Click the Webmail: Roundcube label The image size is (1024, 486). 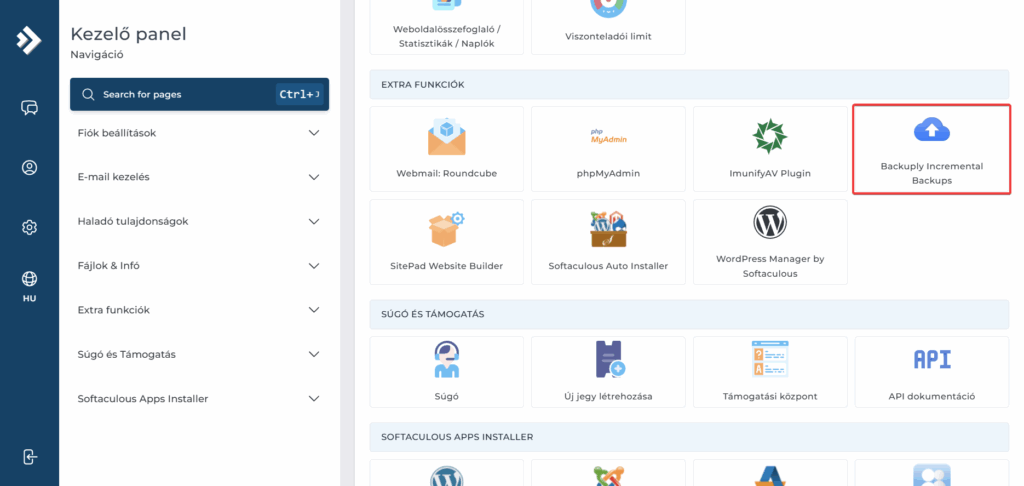pos(447,174)
